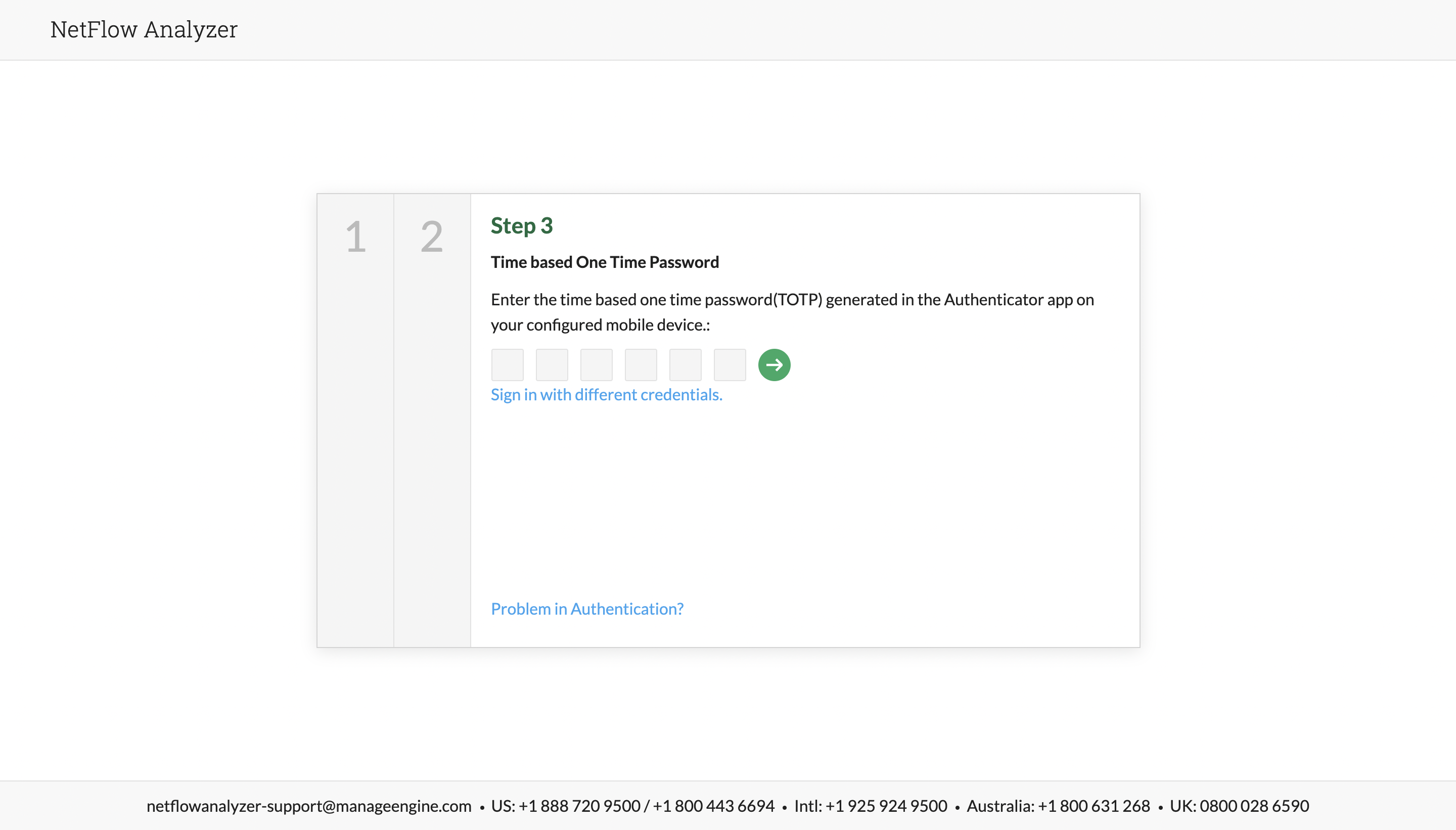Click the sixth TOTP digit box

[729, 365]
